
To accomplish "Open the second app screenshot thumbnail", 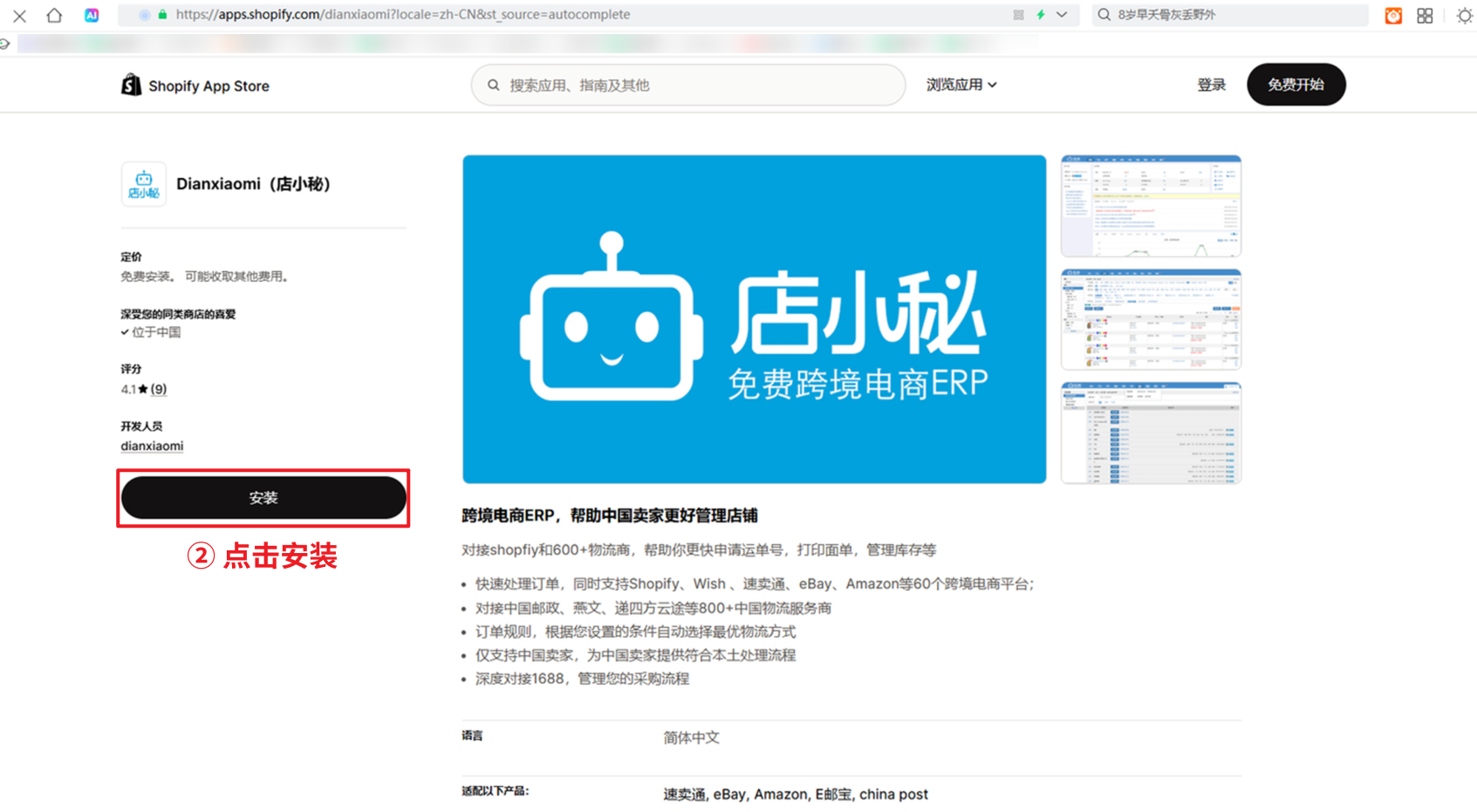I will [1151, 319].
